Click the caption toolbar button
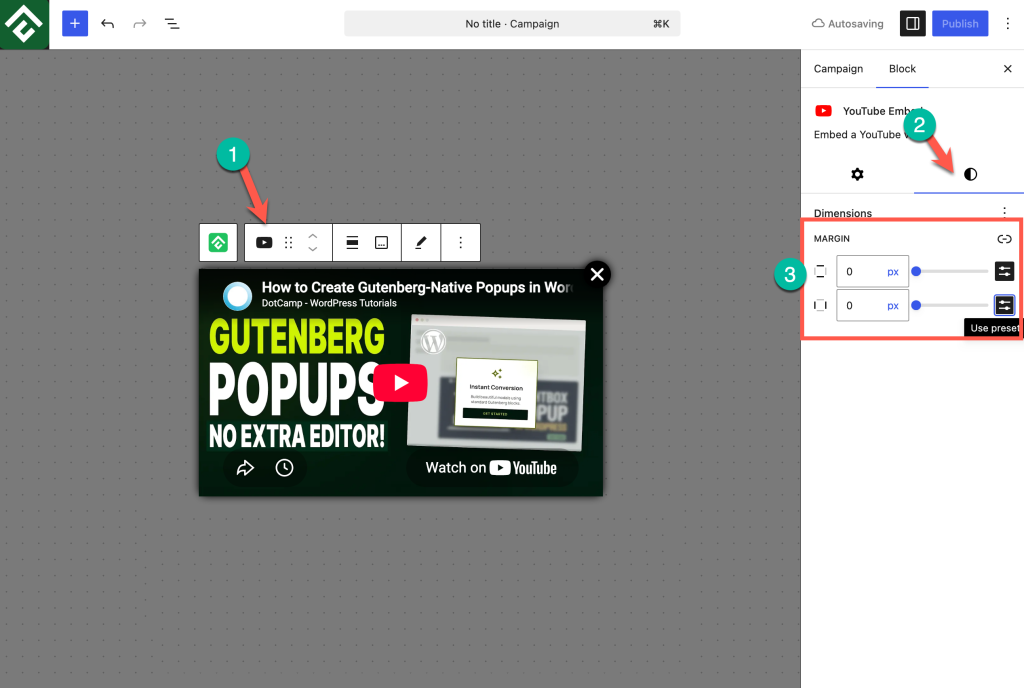1024x688 pixels. click(381, 243)
